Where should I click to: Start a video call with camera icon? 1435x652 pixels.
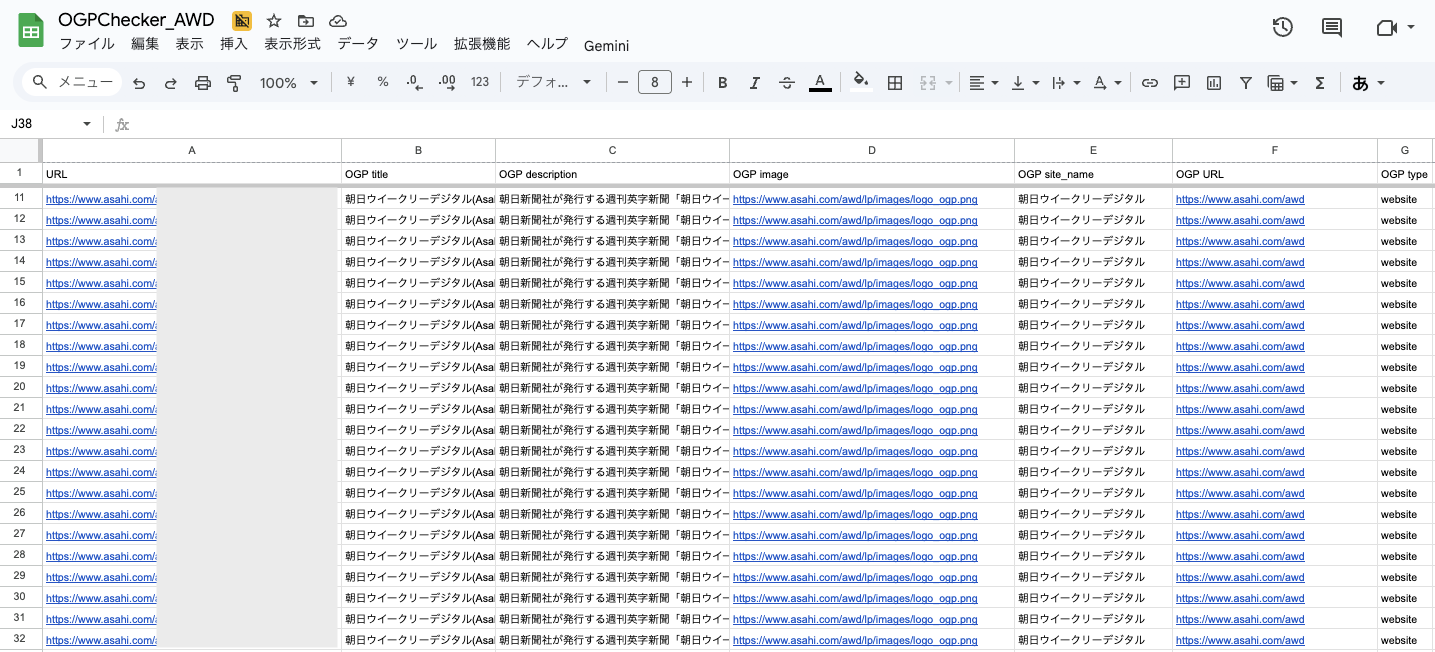(1386, 28)
